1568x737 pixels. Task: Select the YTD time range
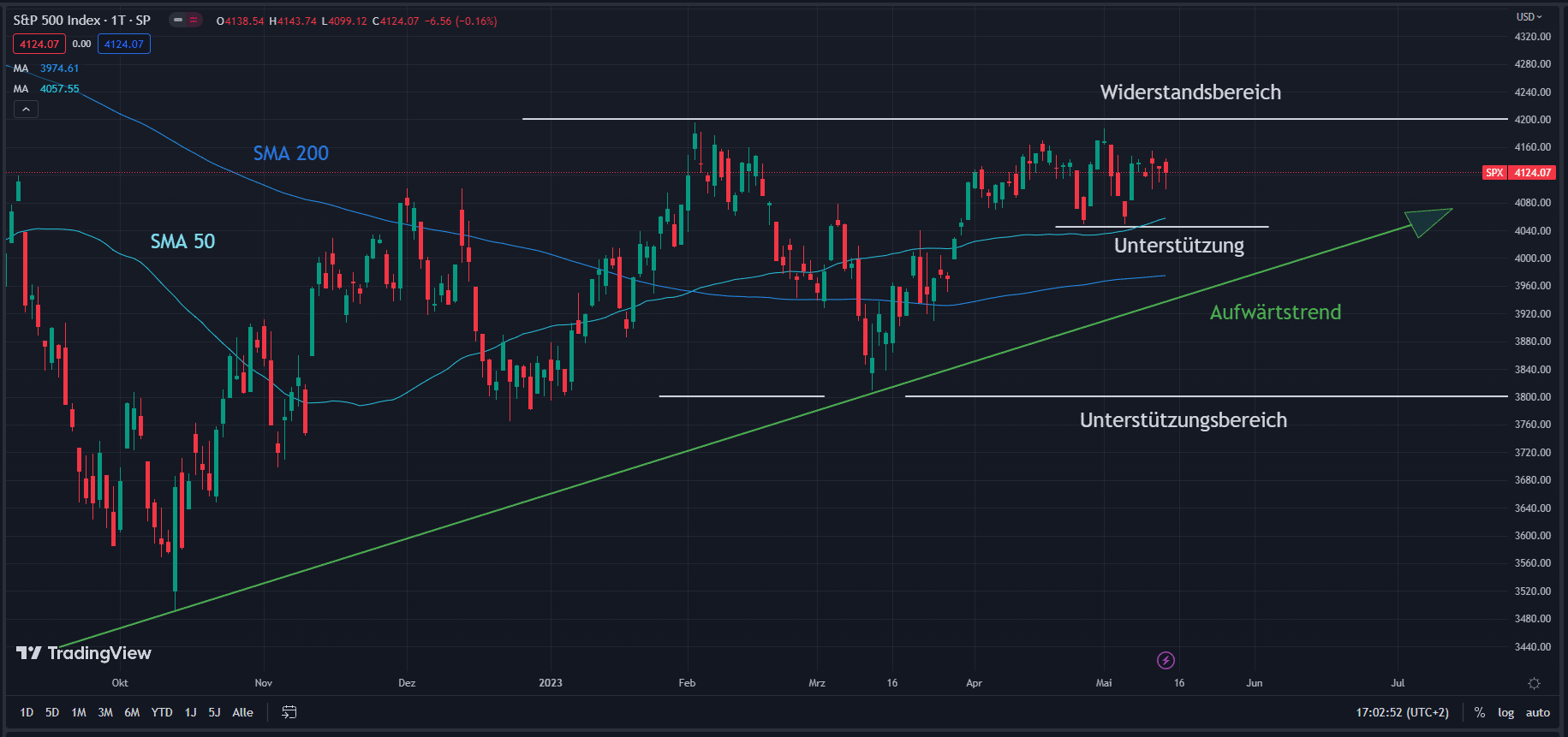162,712
